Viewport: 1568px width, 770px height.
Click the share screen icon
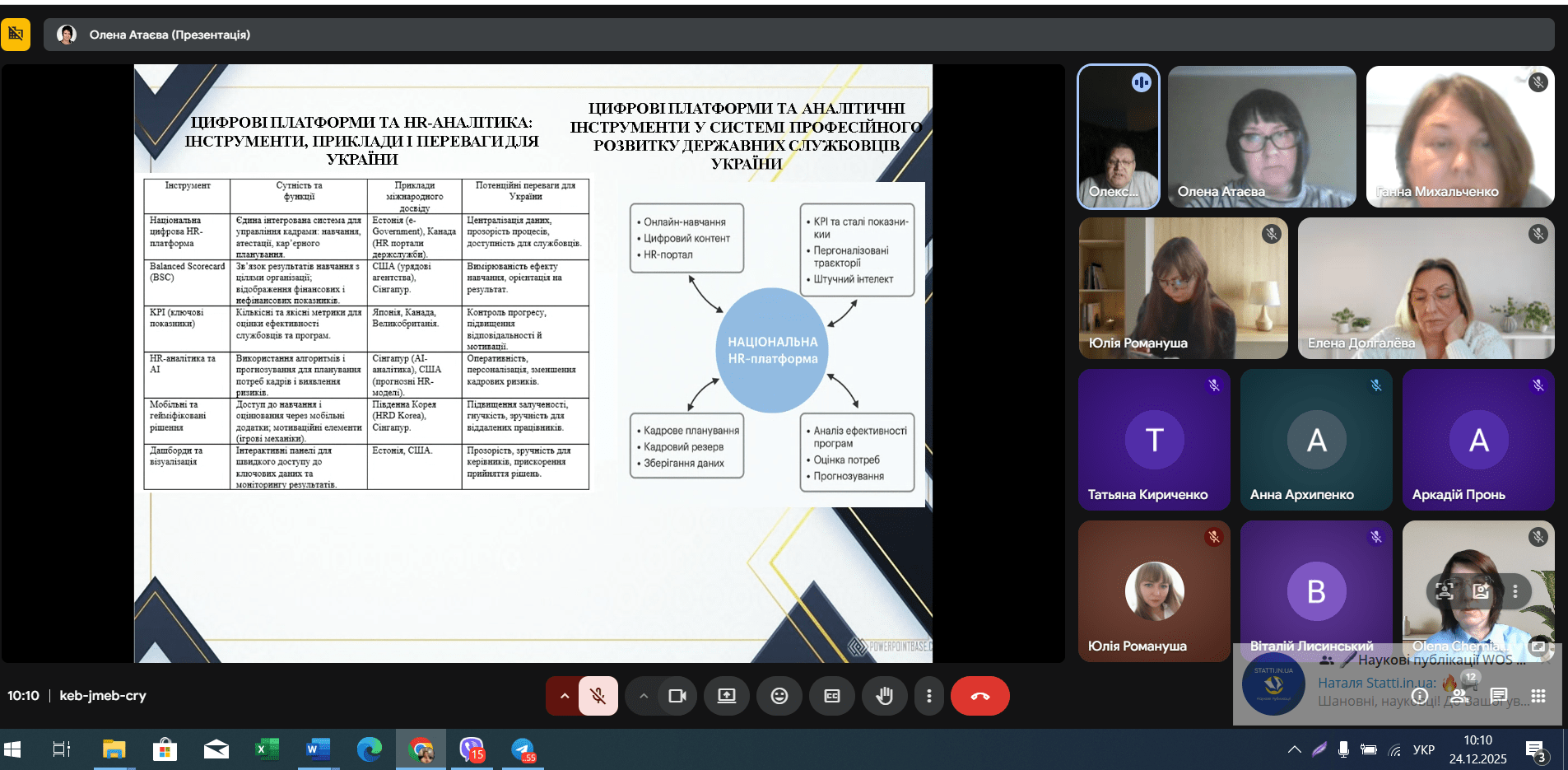(727, 696)
